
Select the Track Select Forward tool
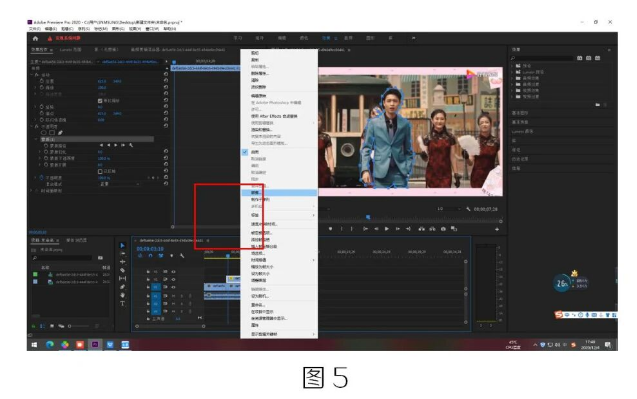[x=122, y=254]
